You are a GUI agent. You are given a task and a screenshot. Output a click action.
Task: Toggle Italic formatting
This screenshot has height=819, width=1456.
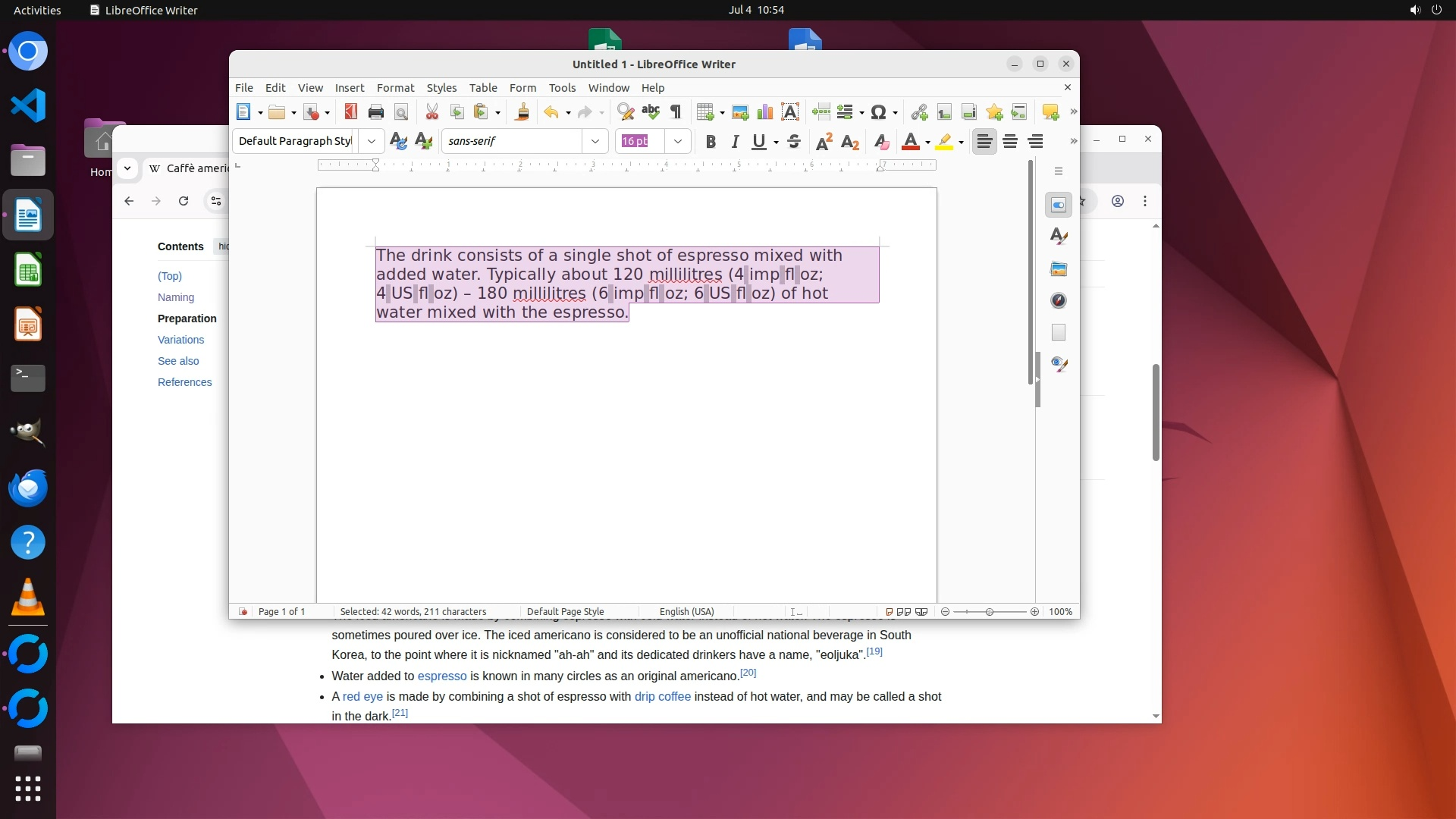(734, 141)
